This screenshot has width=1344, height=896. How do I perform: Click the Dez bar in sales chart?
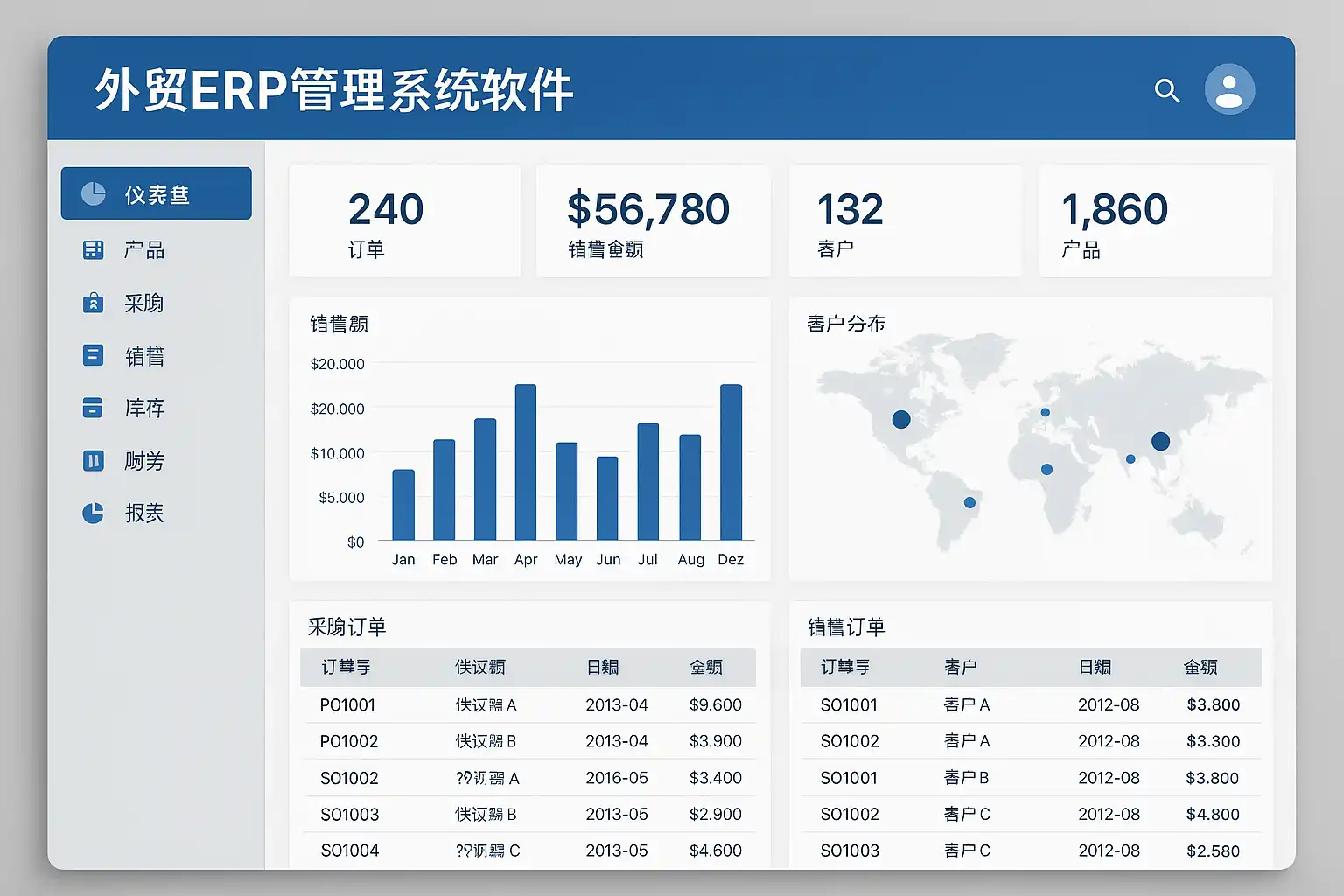click(x=731, y=462)
